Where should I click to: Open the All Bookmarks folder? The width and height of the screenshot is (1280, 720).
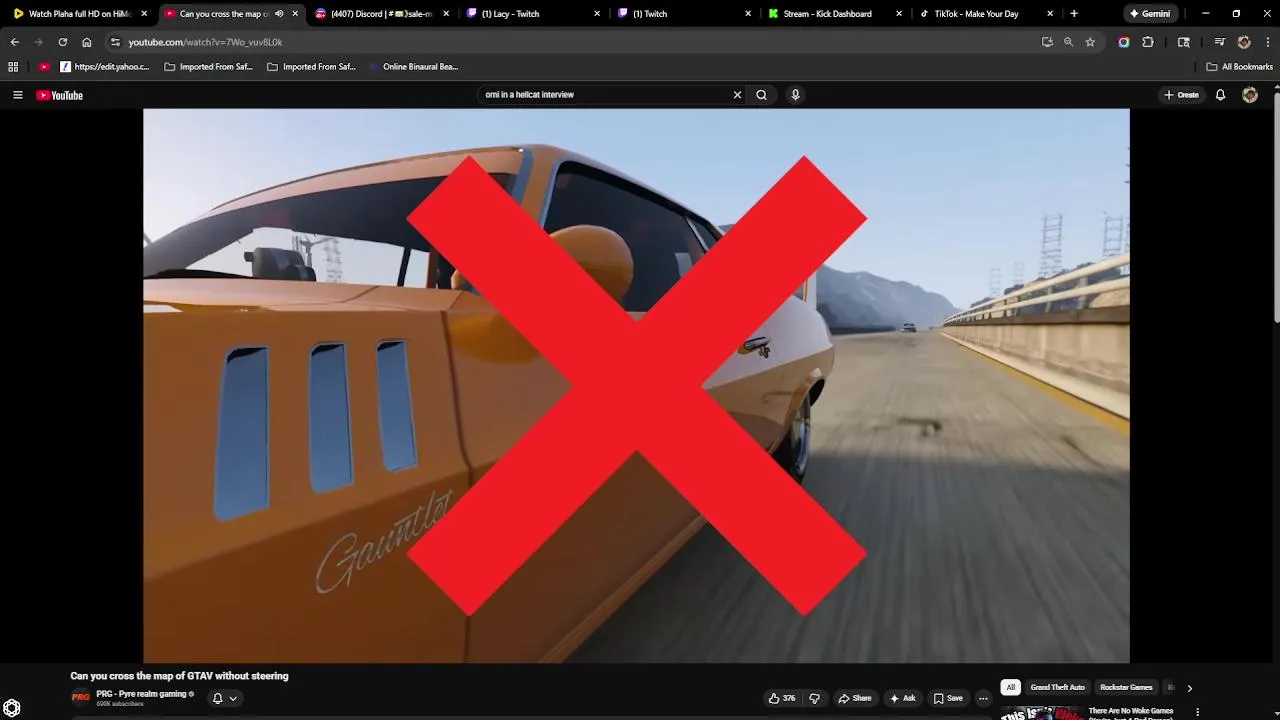[x=1239, y=67]
